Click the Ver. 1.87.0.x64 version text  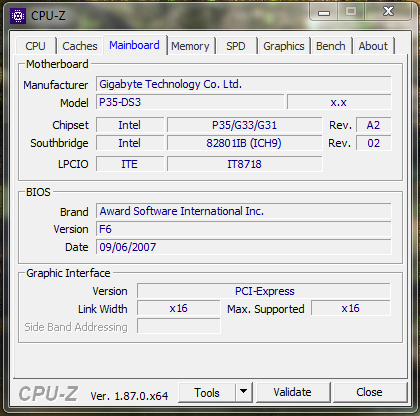click(129, 396)
